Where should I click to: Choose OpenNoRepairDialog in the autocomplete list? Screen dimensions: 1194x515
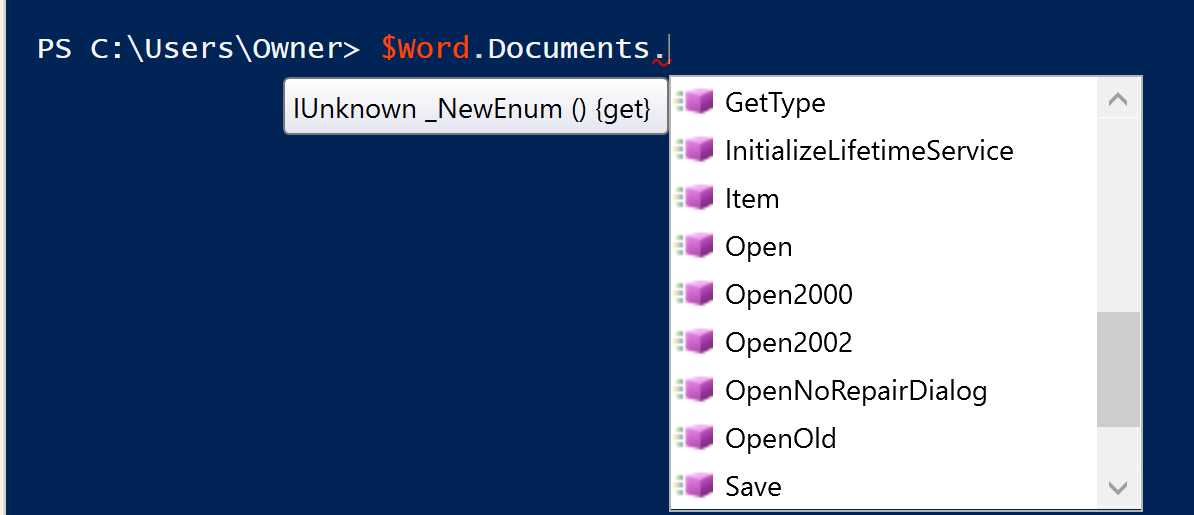click(856, 390)
